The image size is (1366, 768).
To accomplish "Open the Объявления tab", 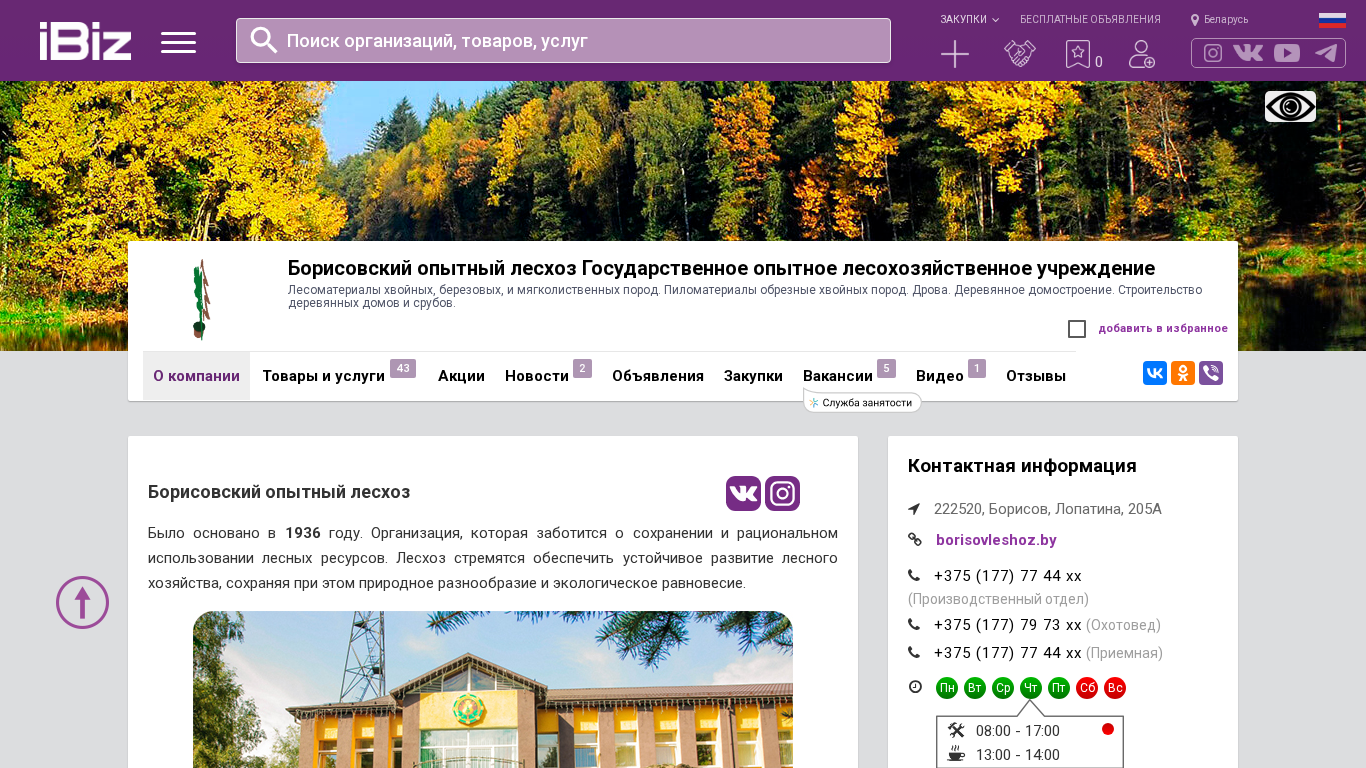I will [x=658, y=376].
